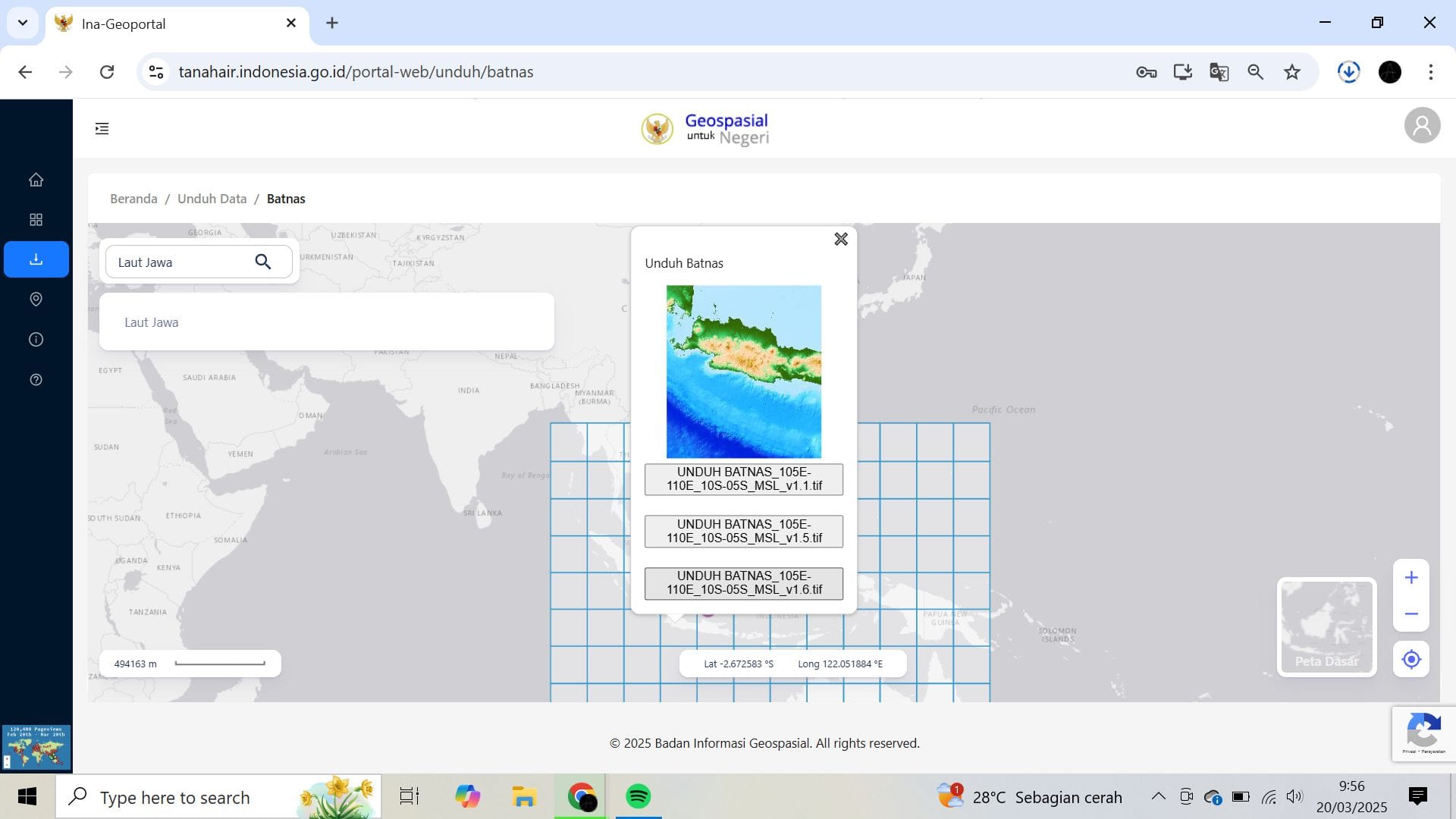This screenshot has height=819, width=1456.
Task: Click the address bar URL
Action: pos(356,72)
